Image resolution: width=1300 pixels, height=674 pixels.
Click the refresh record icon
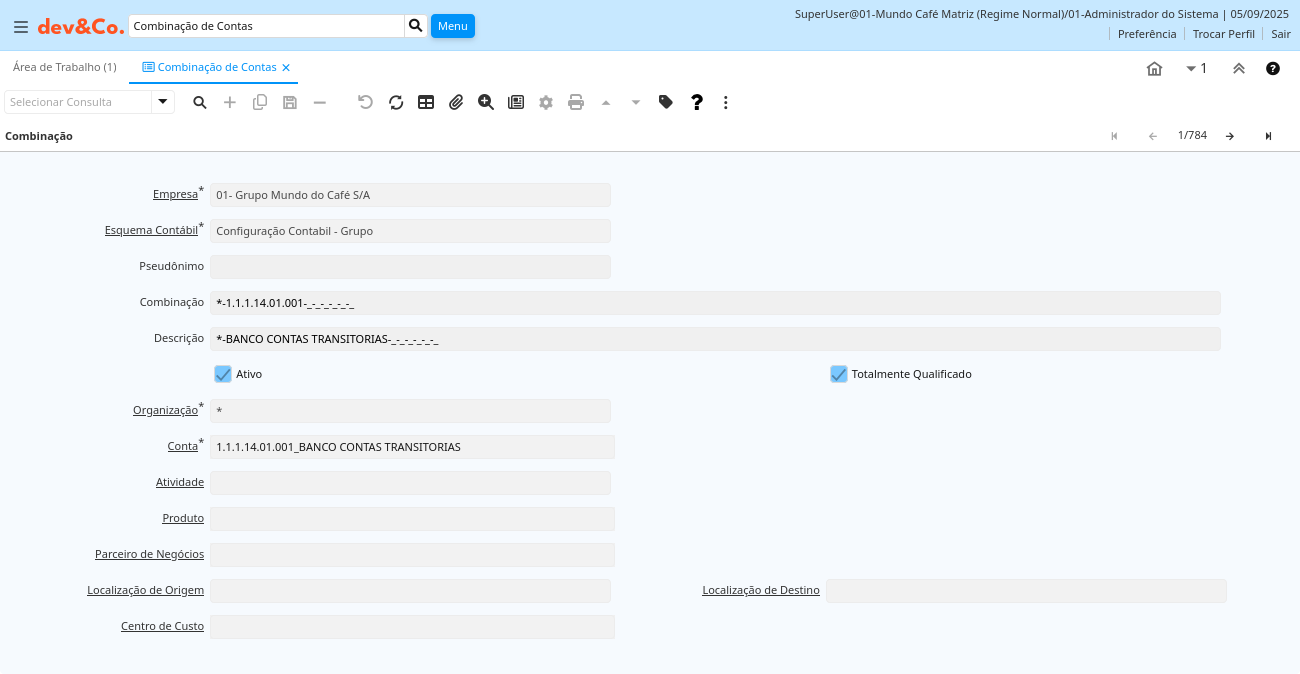(x=396, y=102)
